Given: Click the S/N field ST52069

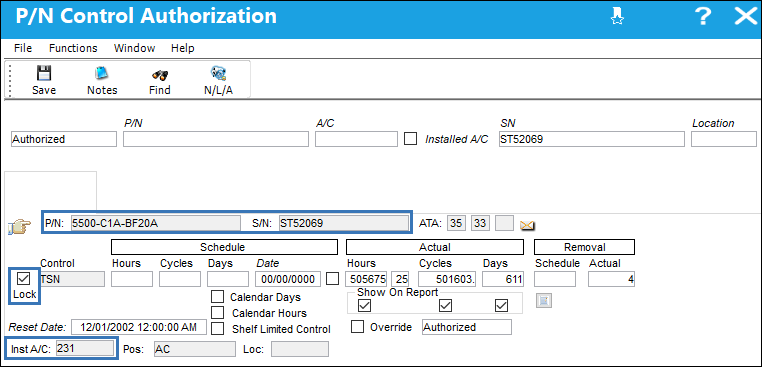Looking at the screenshot, I should (344, 223).
